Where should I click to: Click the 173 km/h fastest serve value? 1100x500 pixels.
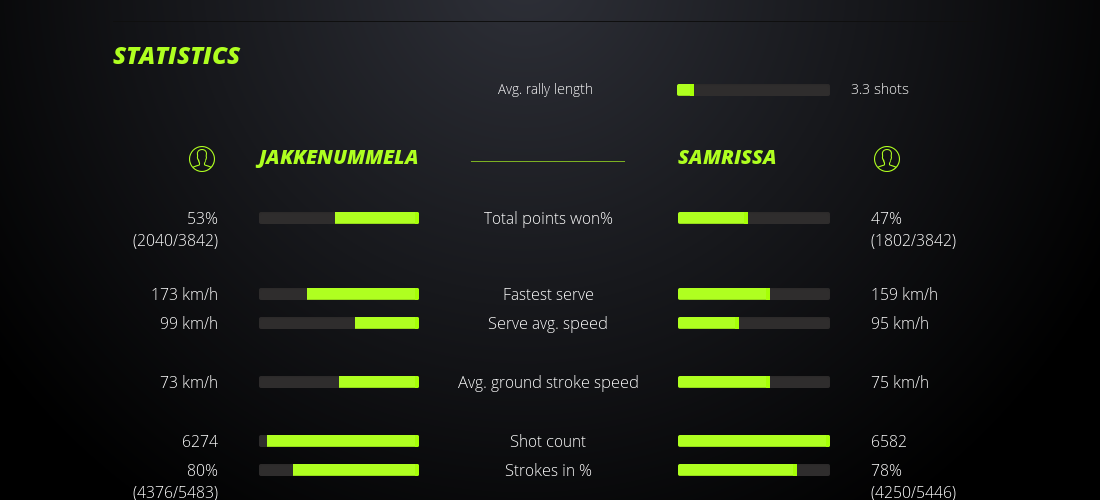point(184,294)
